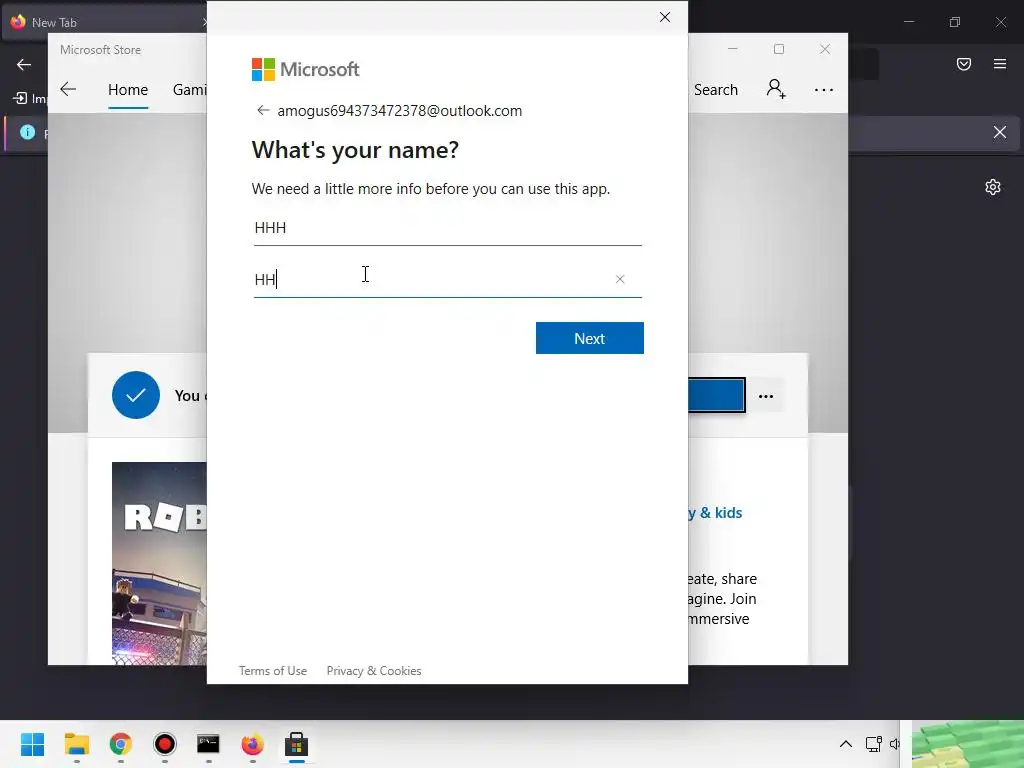Screen dimensions: 1024x768
Task: Show hidden system tray icons
Action: pyautogui.click(x=845, y=744)
